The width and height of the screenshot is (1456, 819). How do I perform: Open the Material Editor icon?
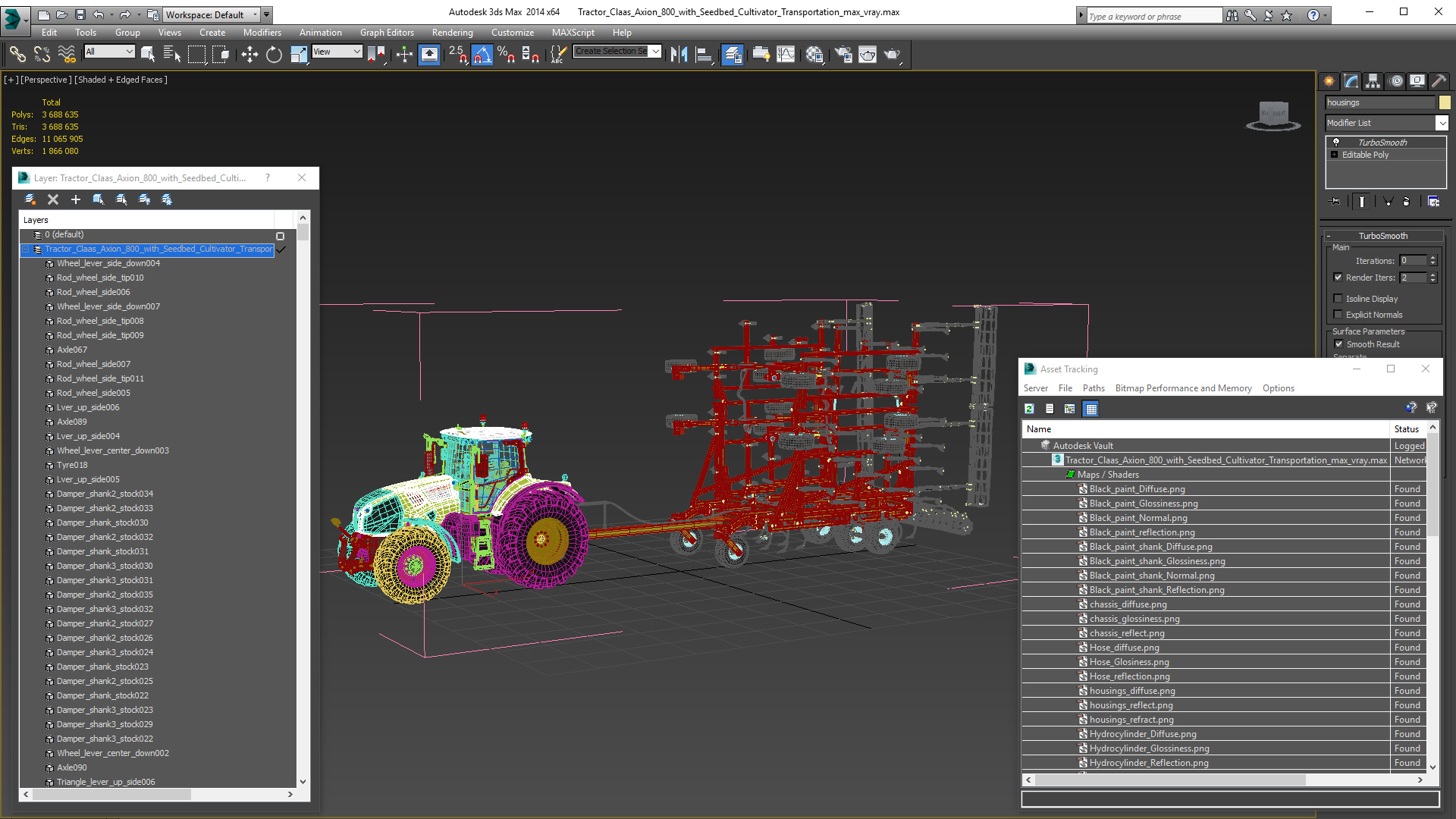(814, 54)
